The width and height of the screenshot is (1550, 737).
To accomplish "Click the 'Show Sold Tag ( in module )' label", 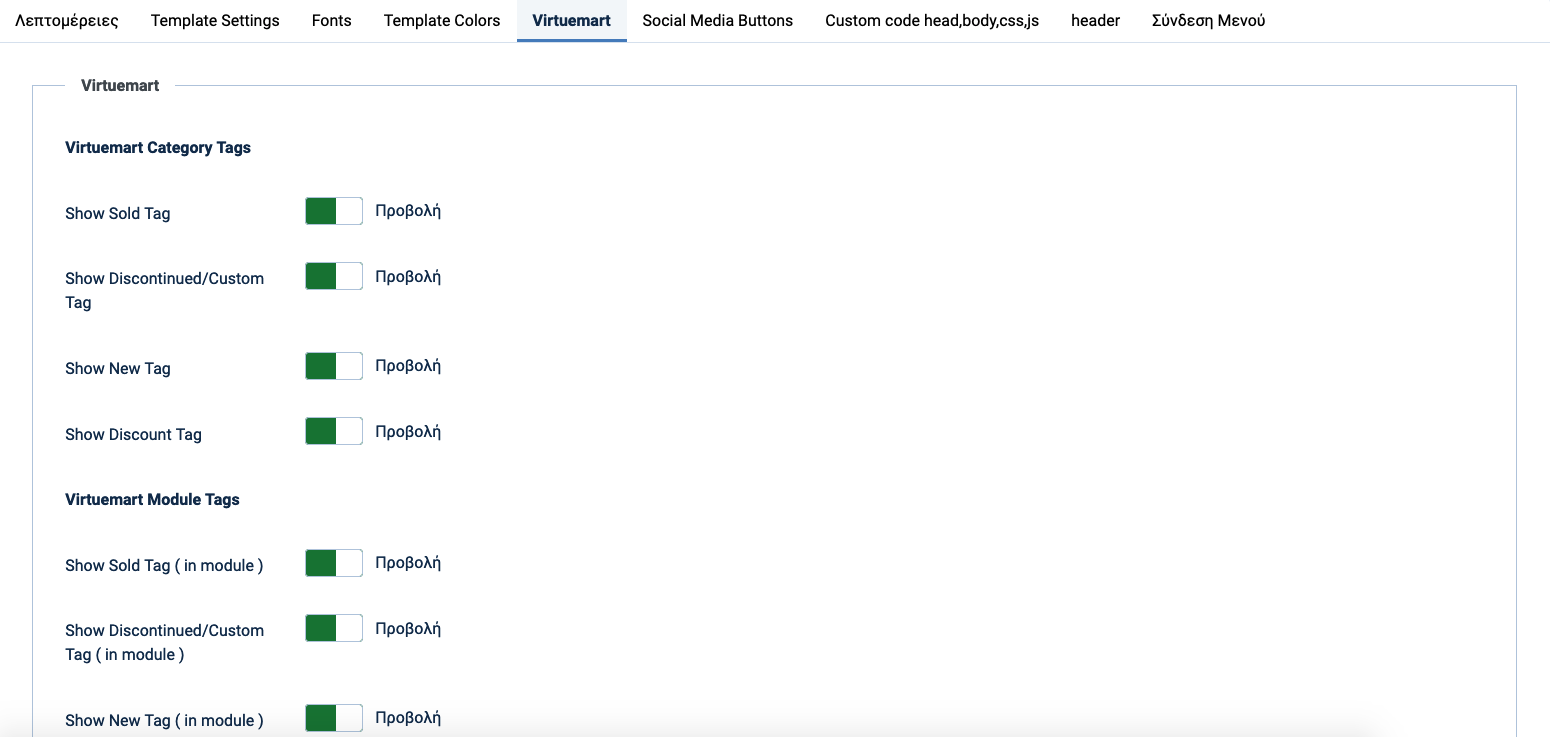I will pyautogui.click(x=164, y=566).
